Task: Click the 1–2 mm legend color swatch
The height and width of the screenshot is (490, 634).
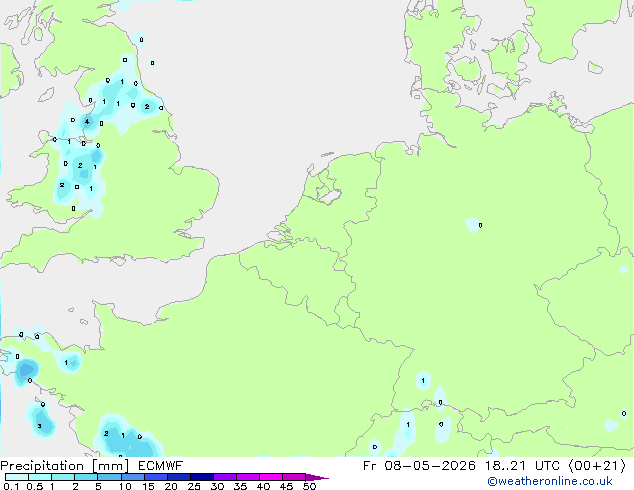Action: pos(63,477)
